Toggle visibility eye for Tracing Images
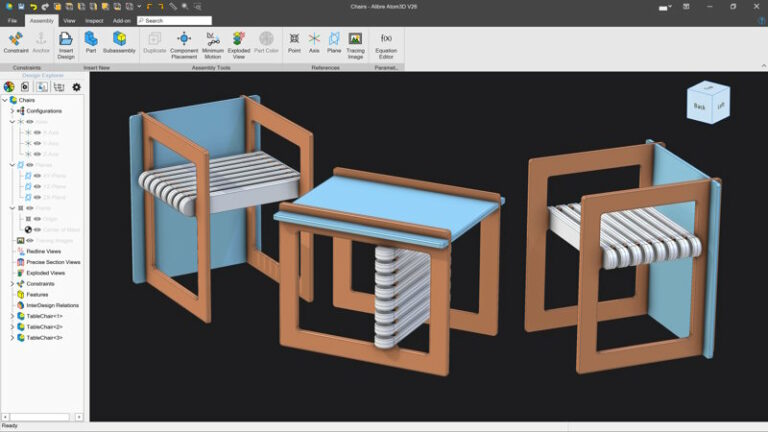This screenshot has width=768, height=432. tap(30, 240)
